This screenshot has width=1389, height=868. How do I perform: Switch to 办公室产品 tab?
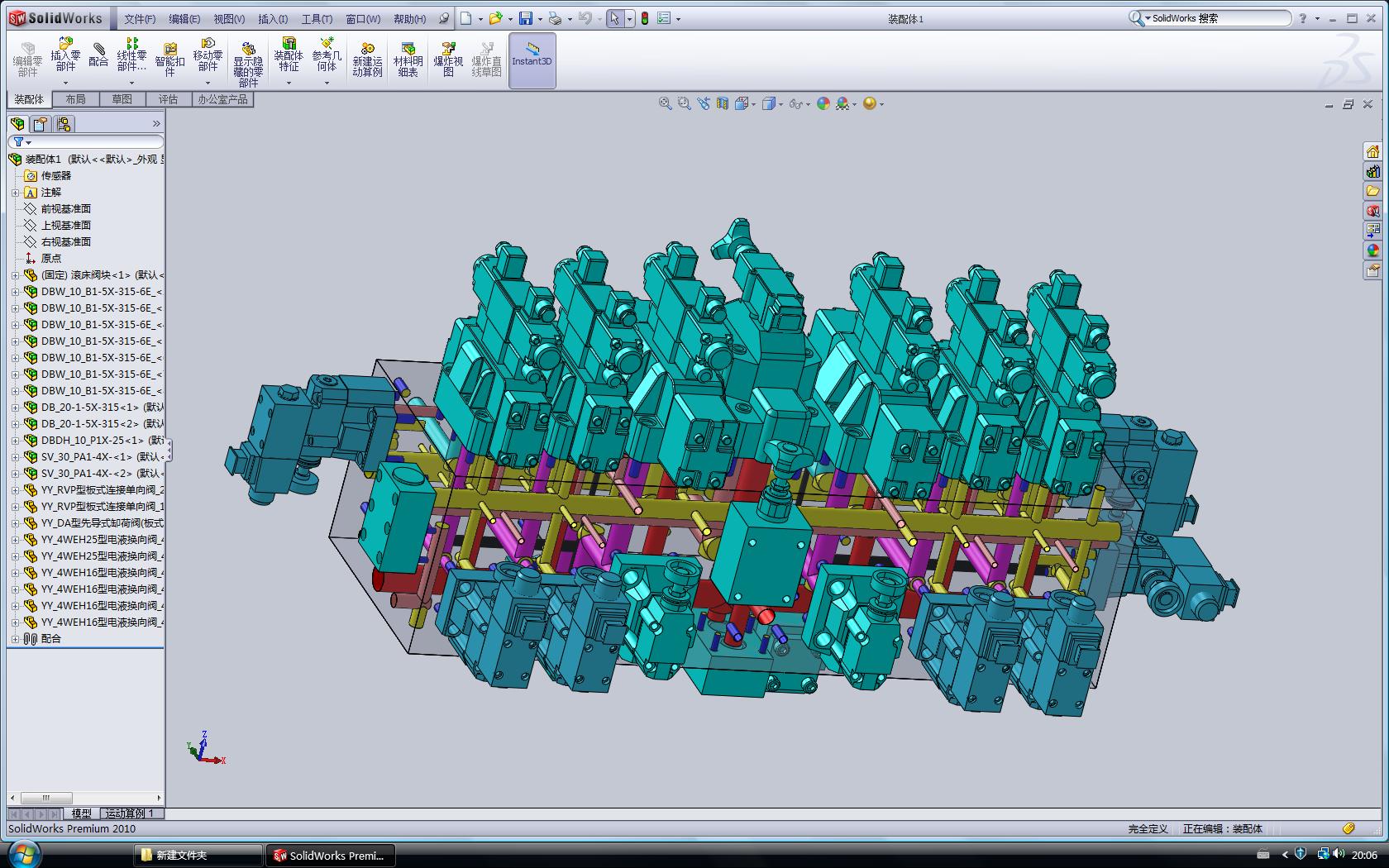click(x=222, y=99)
